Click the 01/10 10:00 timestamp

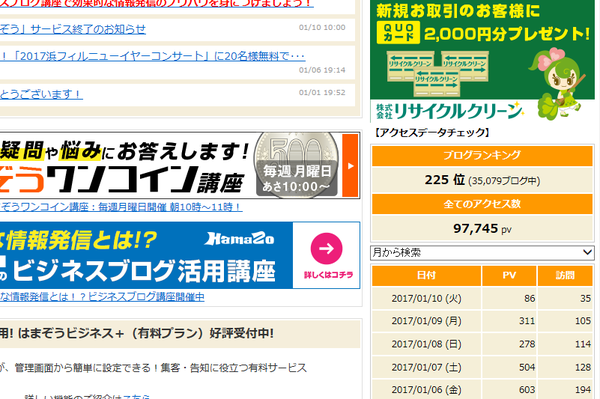322,28
